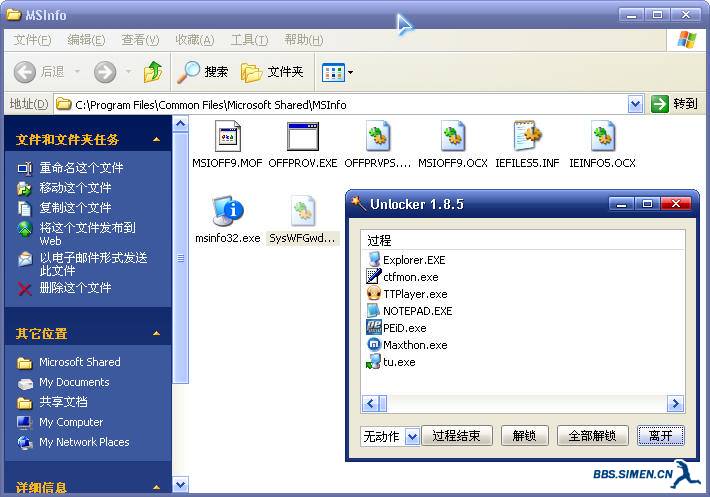710x497 pixels.
Task: Open the Forward button history dropdown arrow
Action: click(129, 72)
